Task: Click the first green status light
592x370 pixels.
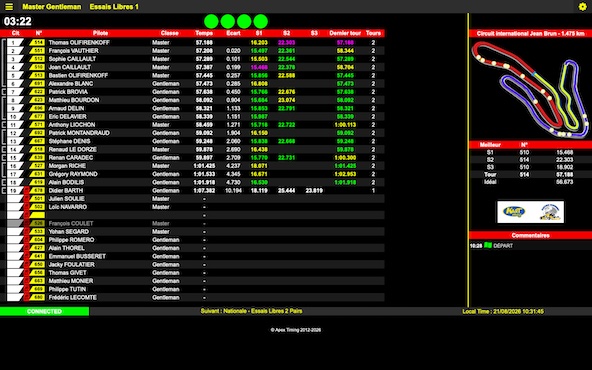Action: coord(211,21)
